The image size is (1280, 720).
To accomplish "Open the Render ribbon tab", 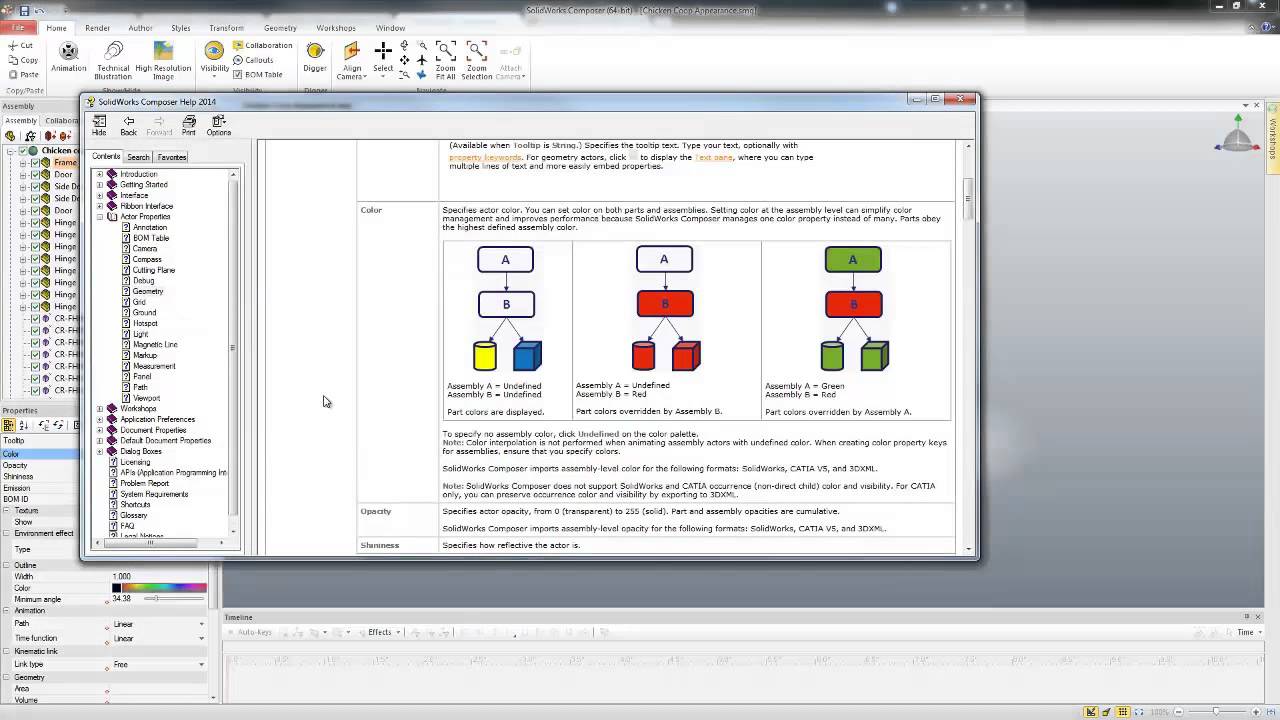I will click(x=98, y=28).
